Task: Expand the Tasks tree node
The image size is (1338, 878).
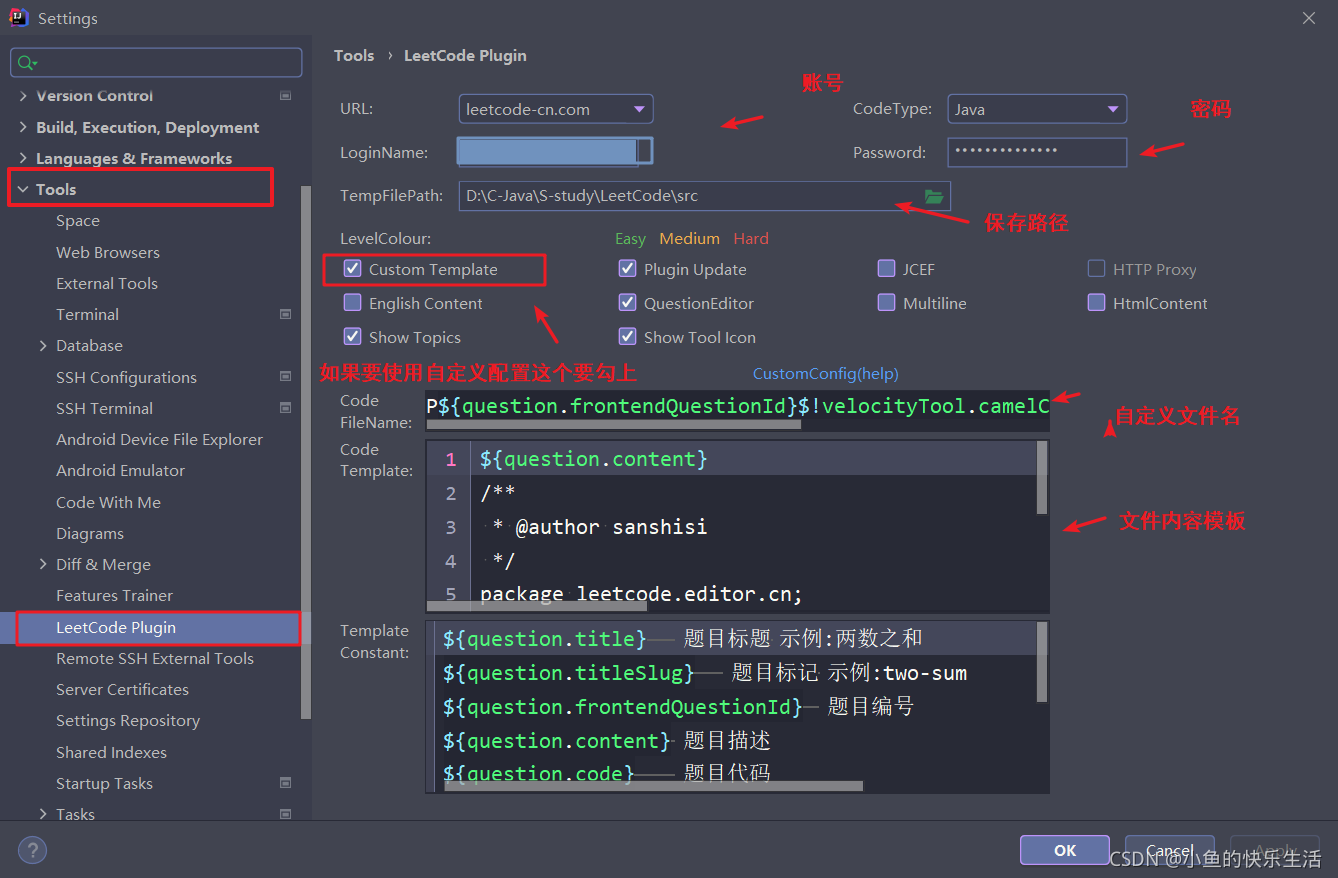Action: click(43, 814)
